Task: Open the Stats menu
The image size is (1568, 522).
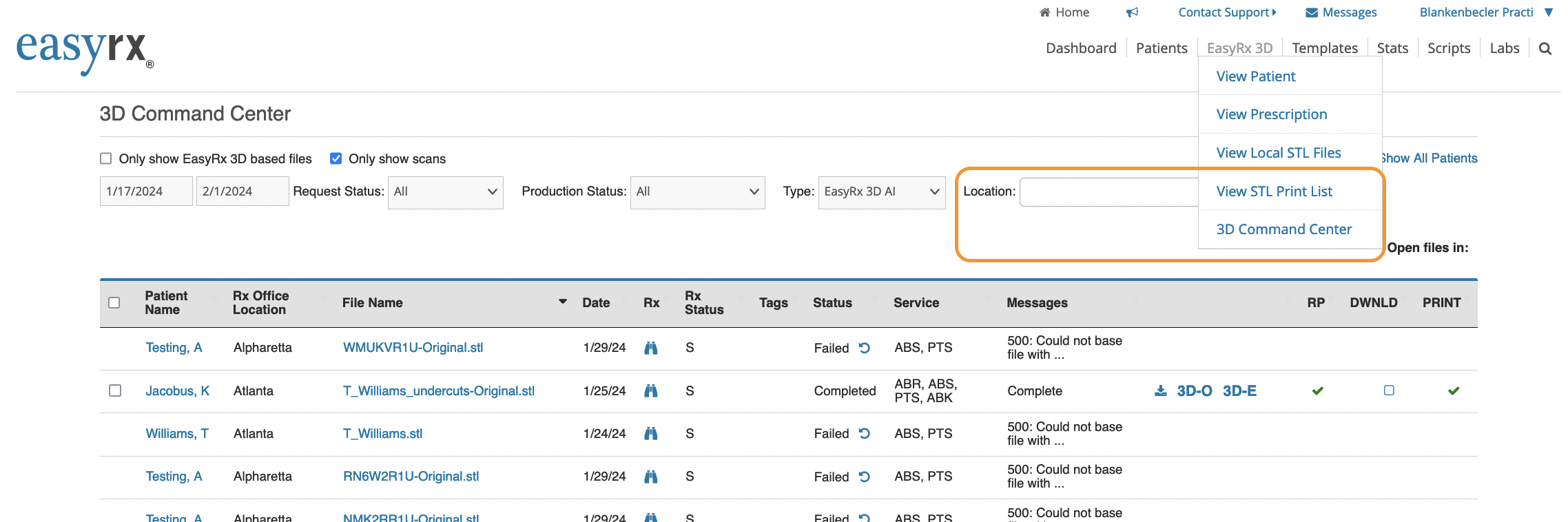Action: pos(1392,48)
